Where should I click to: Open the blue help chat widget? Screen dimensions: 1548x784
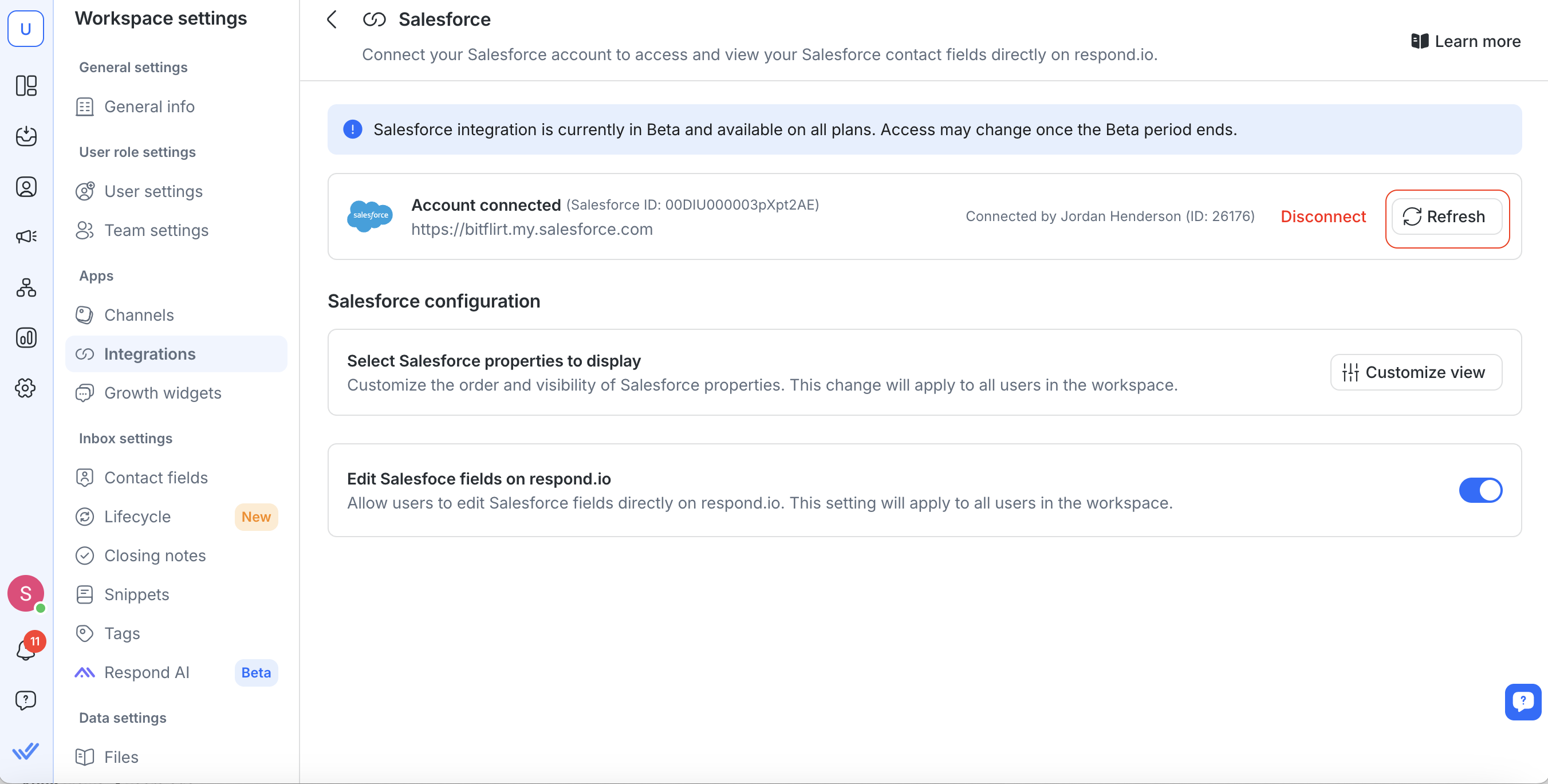coord(1522,701)
